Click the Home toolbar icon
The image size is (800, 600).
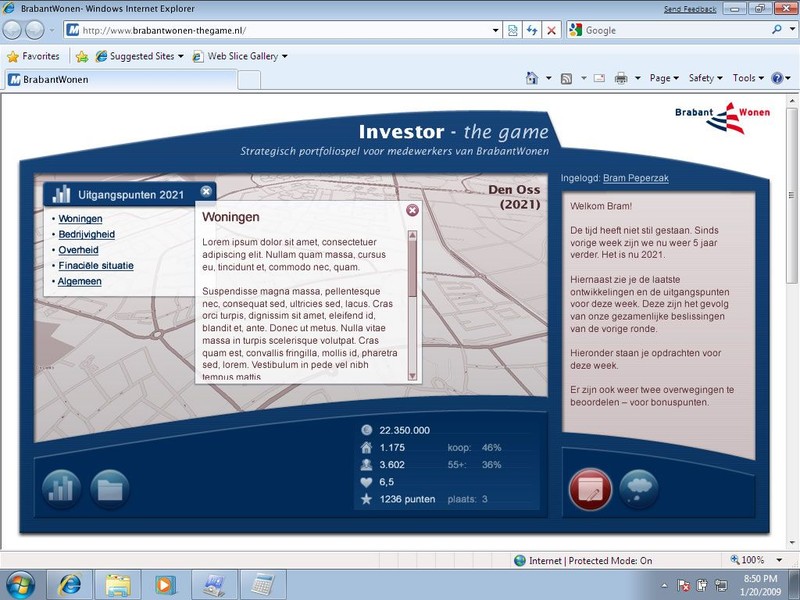tap(533, 78)
